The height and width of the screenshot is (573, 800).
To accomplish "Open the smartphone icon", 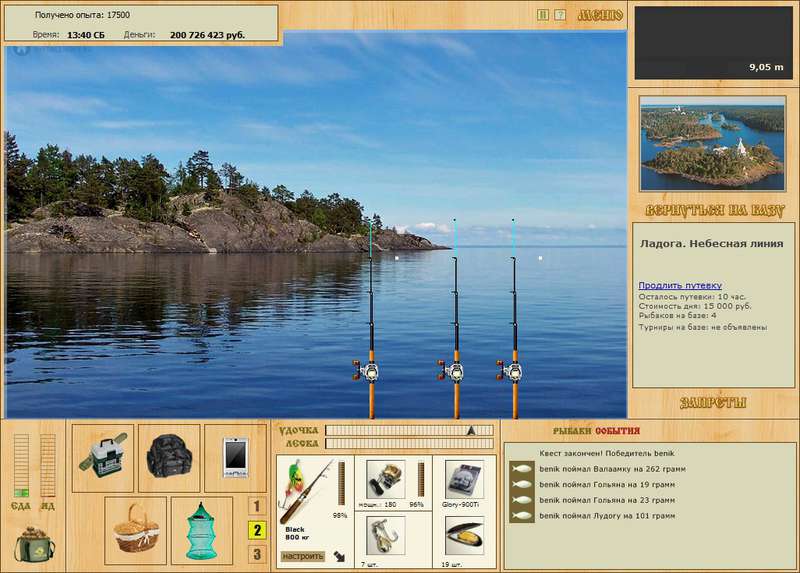I will tap(235, 458).
